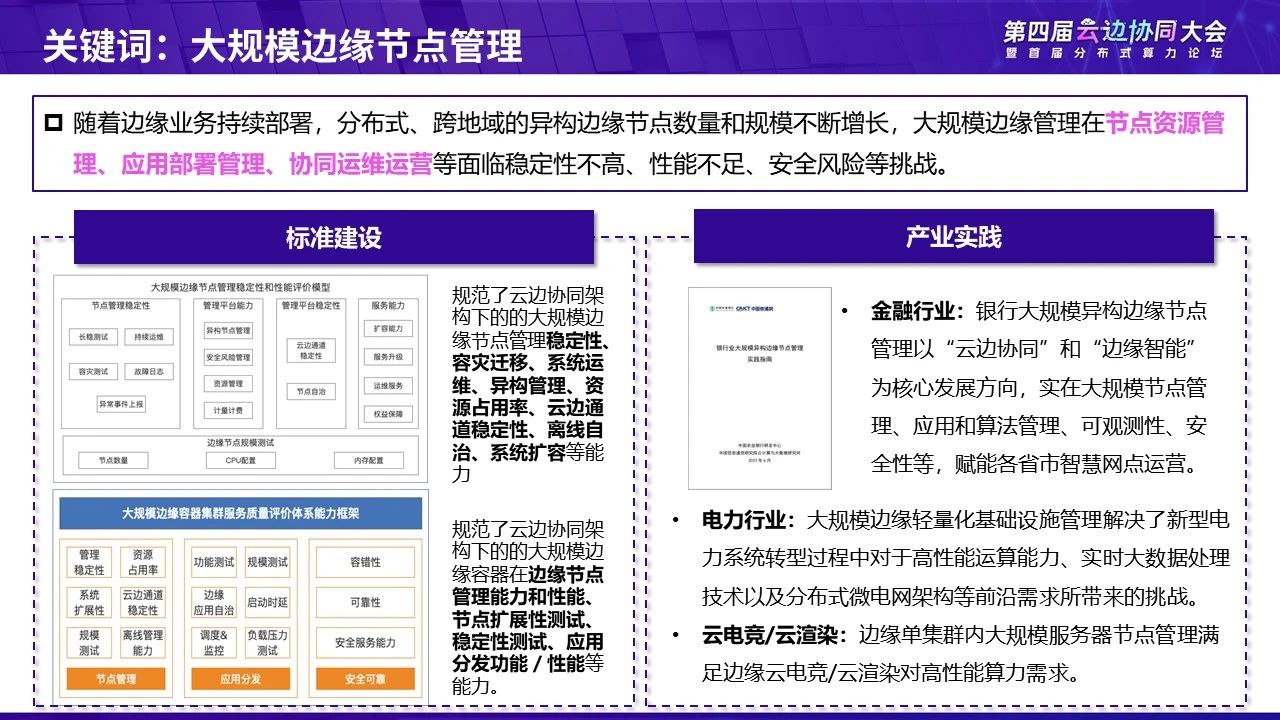Click the 节点管理稳定性 column heading
1280x720 pixels.
(121, 305)
